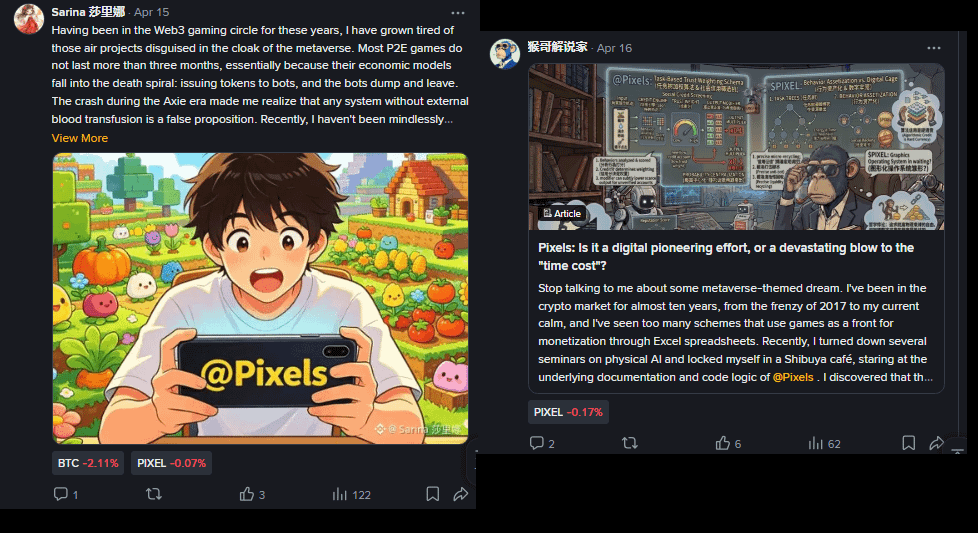Like Sarina's post with 3 likes

(x=252, y=494)
